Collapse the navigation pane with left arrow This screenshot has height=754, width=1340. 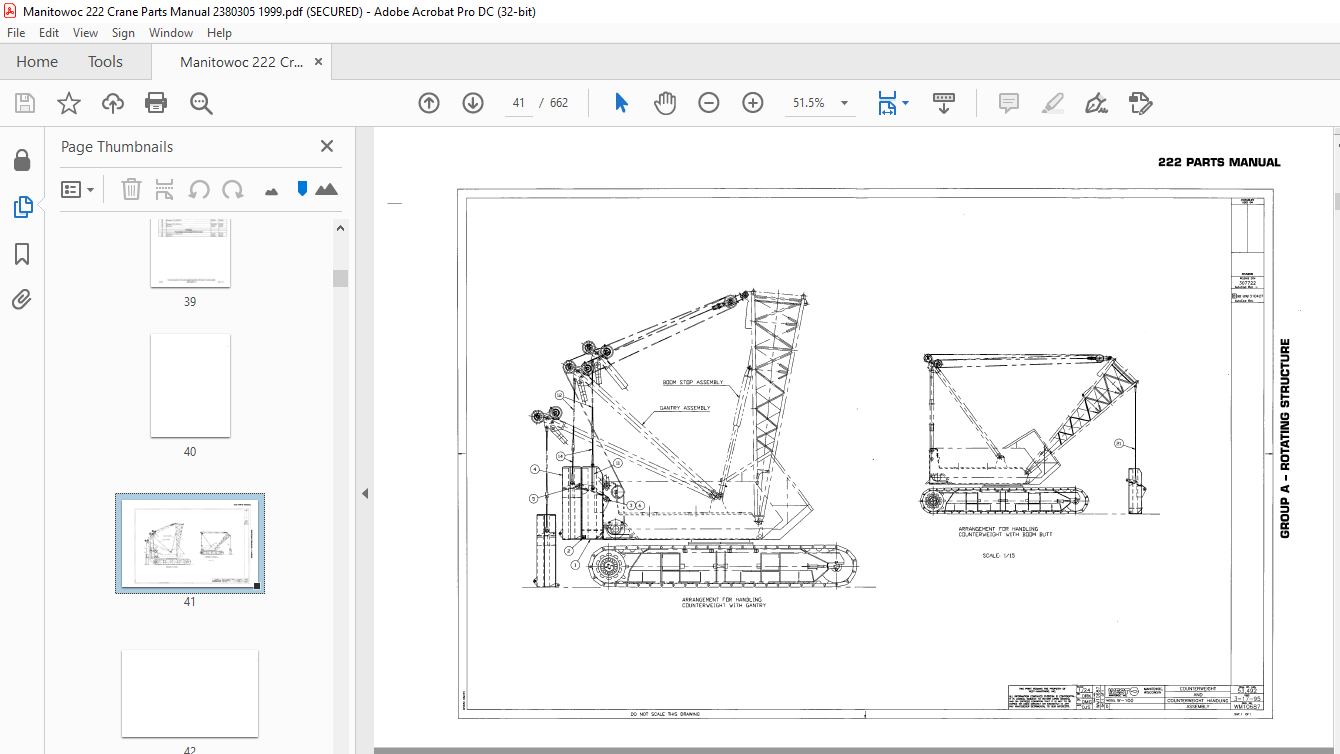(x=365, y=494)
